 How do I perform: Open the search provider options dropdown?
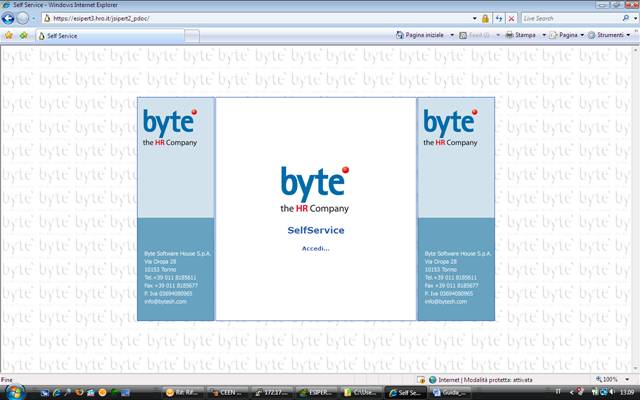coord(635,18)
